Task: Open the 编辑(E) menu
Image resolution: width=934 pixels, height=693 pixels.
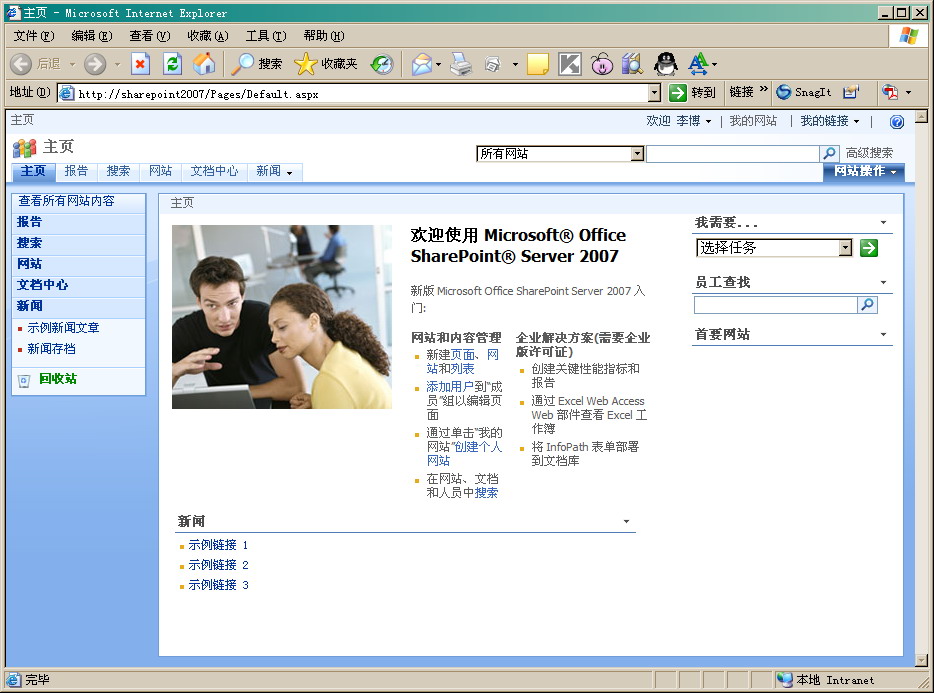Action: pyautogui.click(x=92, y=36)
